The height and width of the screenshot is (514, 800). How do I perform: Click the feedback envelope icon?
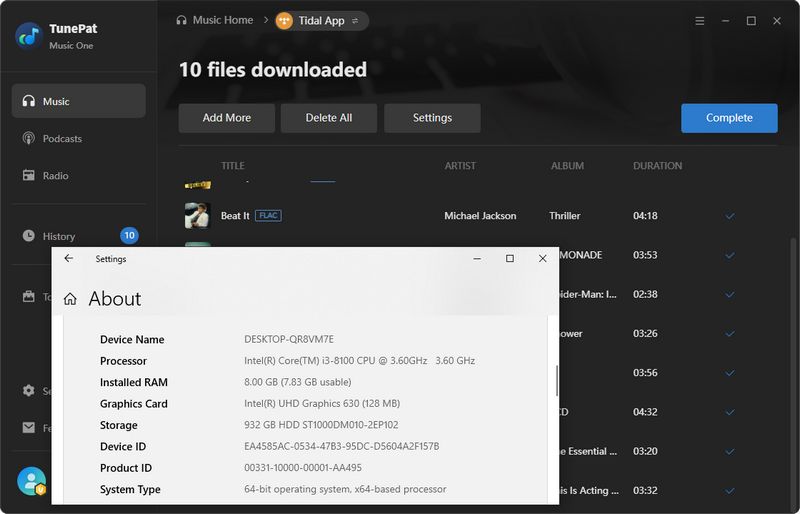tap(29, 427)
